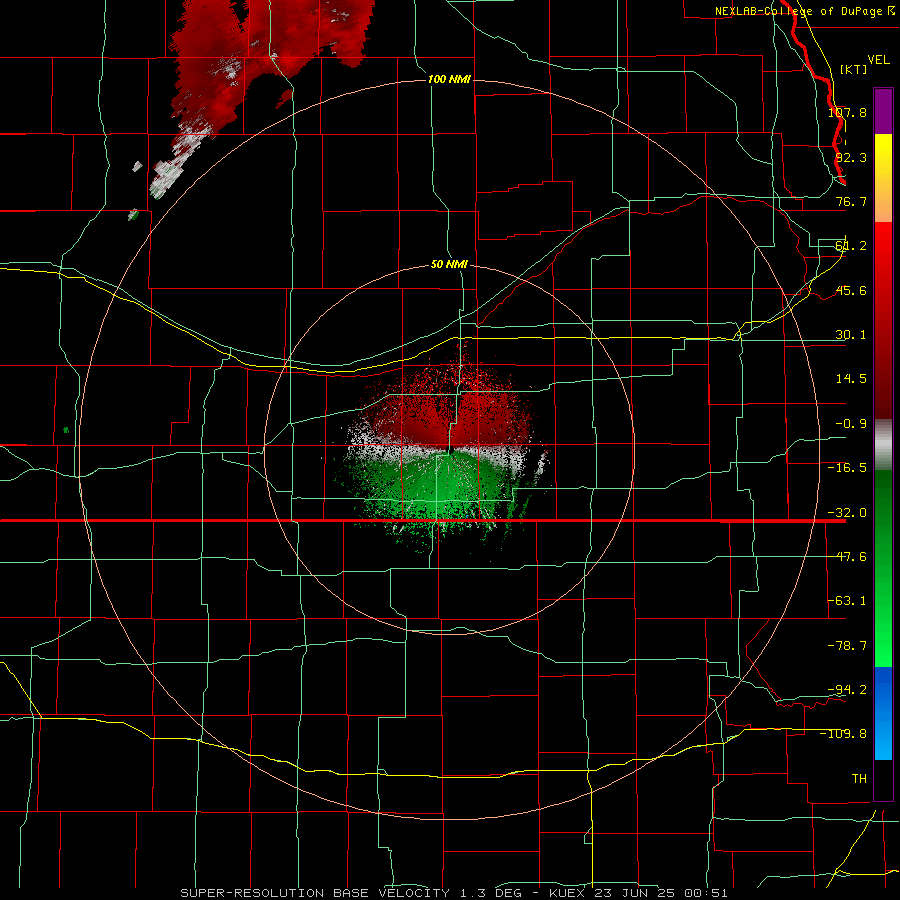Click the "VEL" legend title
Image resolution: width=900 pixels, height=900 pixels.
[878, 60]
